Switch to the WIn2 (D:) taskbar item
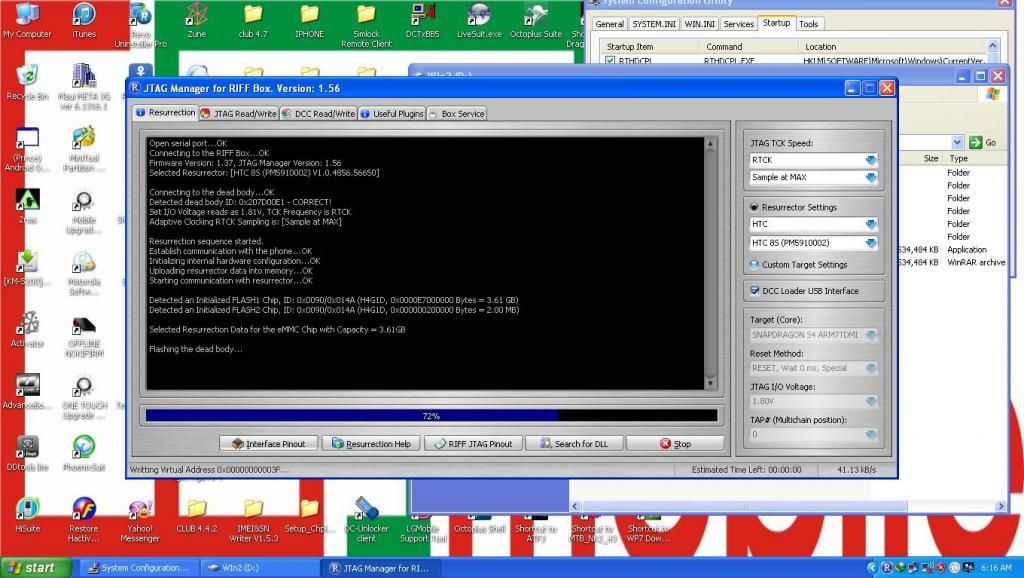The width and height of the screenshot is (1024, 578). pyautogui.click(x=259, y=568)
